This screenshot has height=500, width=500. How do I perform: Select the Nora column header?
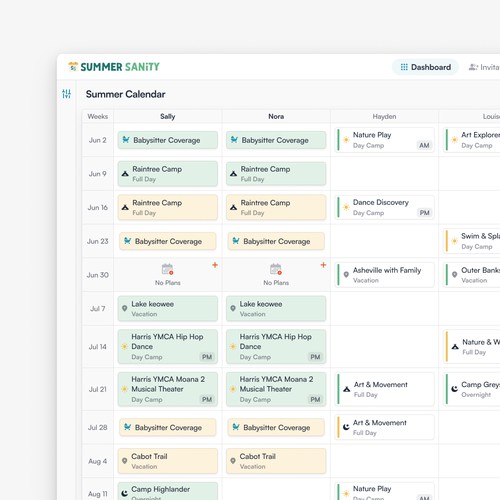tap(276, 116)
